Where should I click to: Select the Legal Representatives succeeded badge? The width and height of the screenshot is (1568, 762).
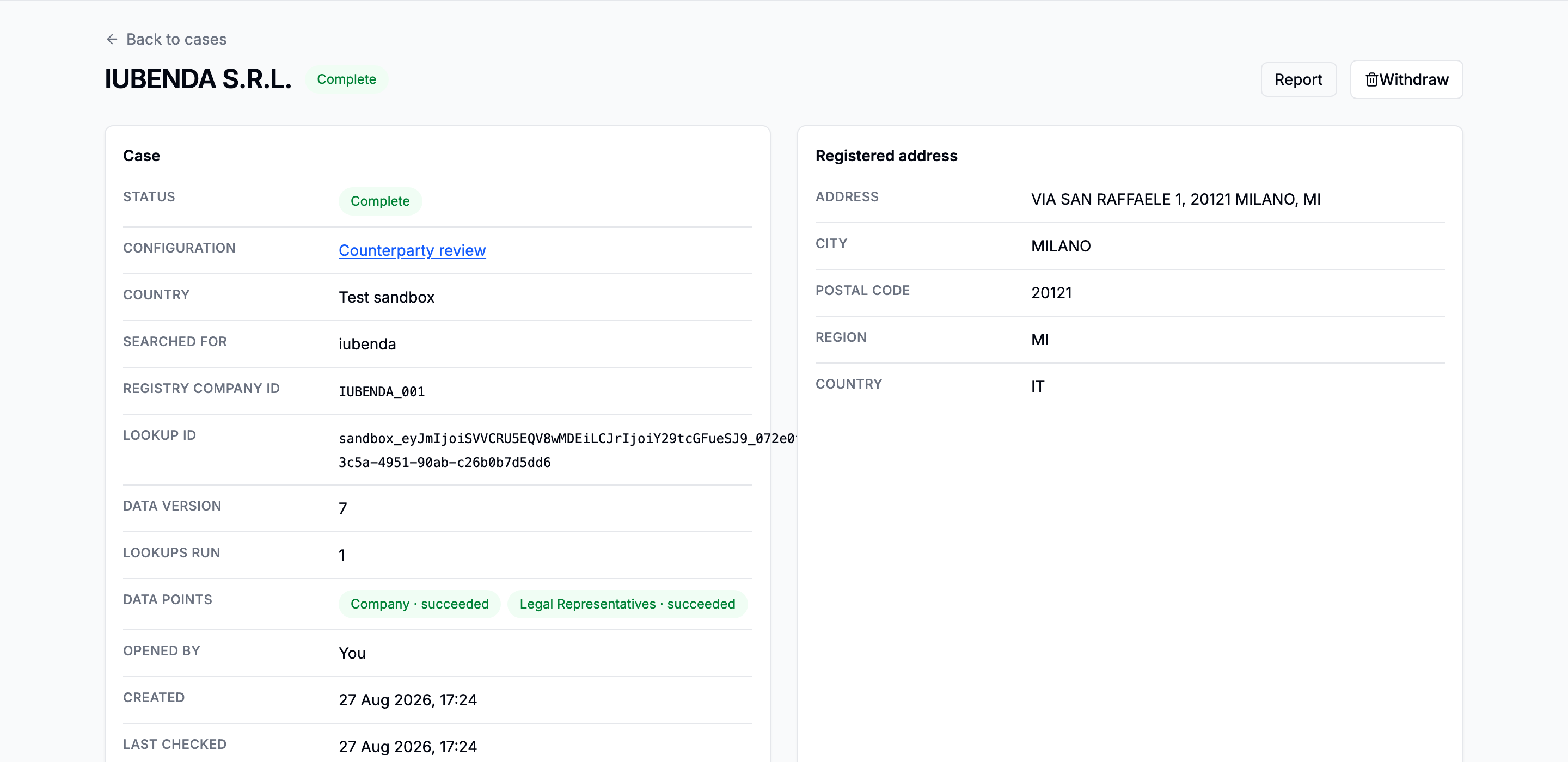pyautogui.click(x=627, y=604)
